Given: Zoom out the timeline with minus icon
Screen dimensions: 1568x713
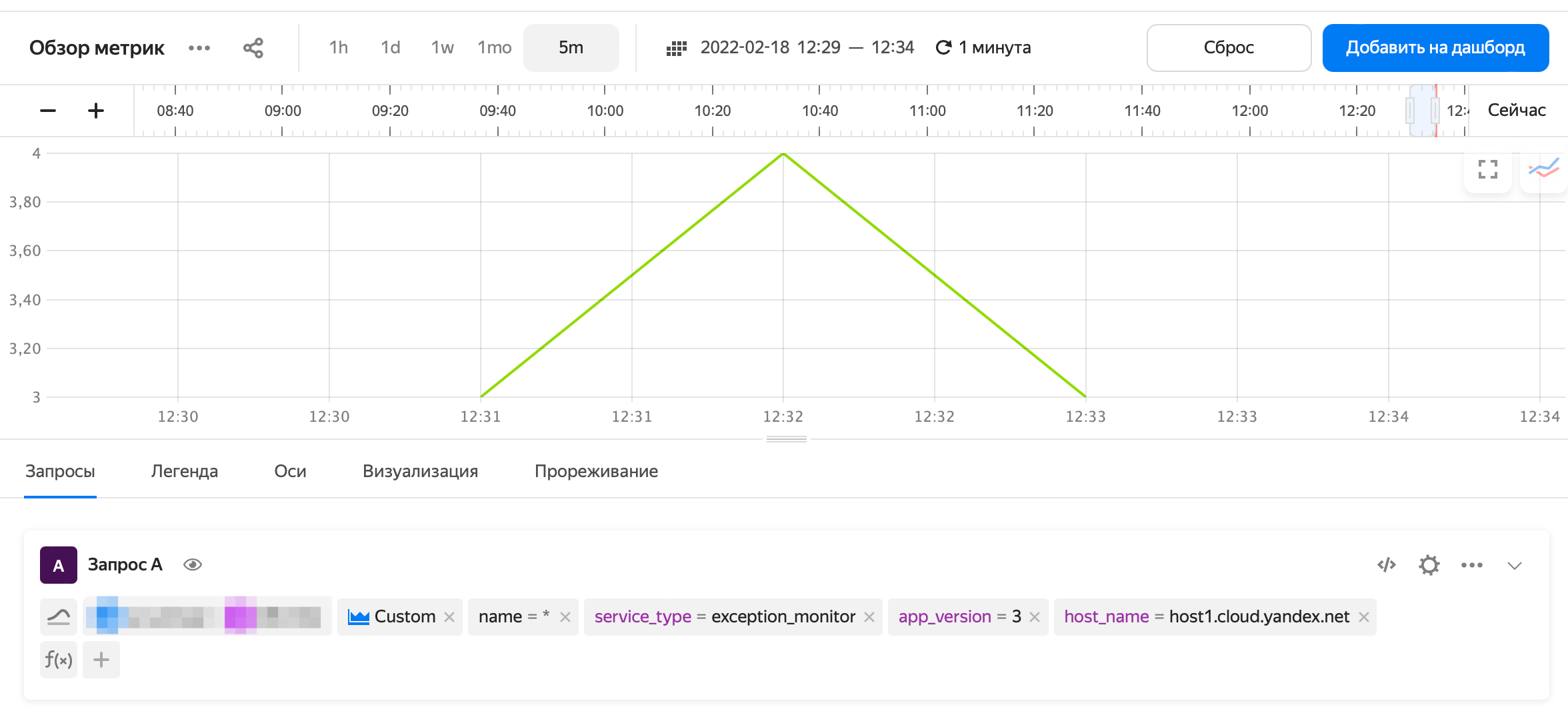Looking at the screenshot, I should click(x=48, y=111).
